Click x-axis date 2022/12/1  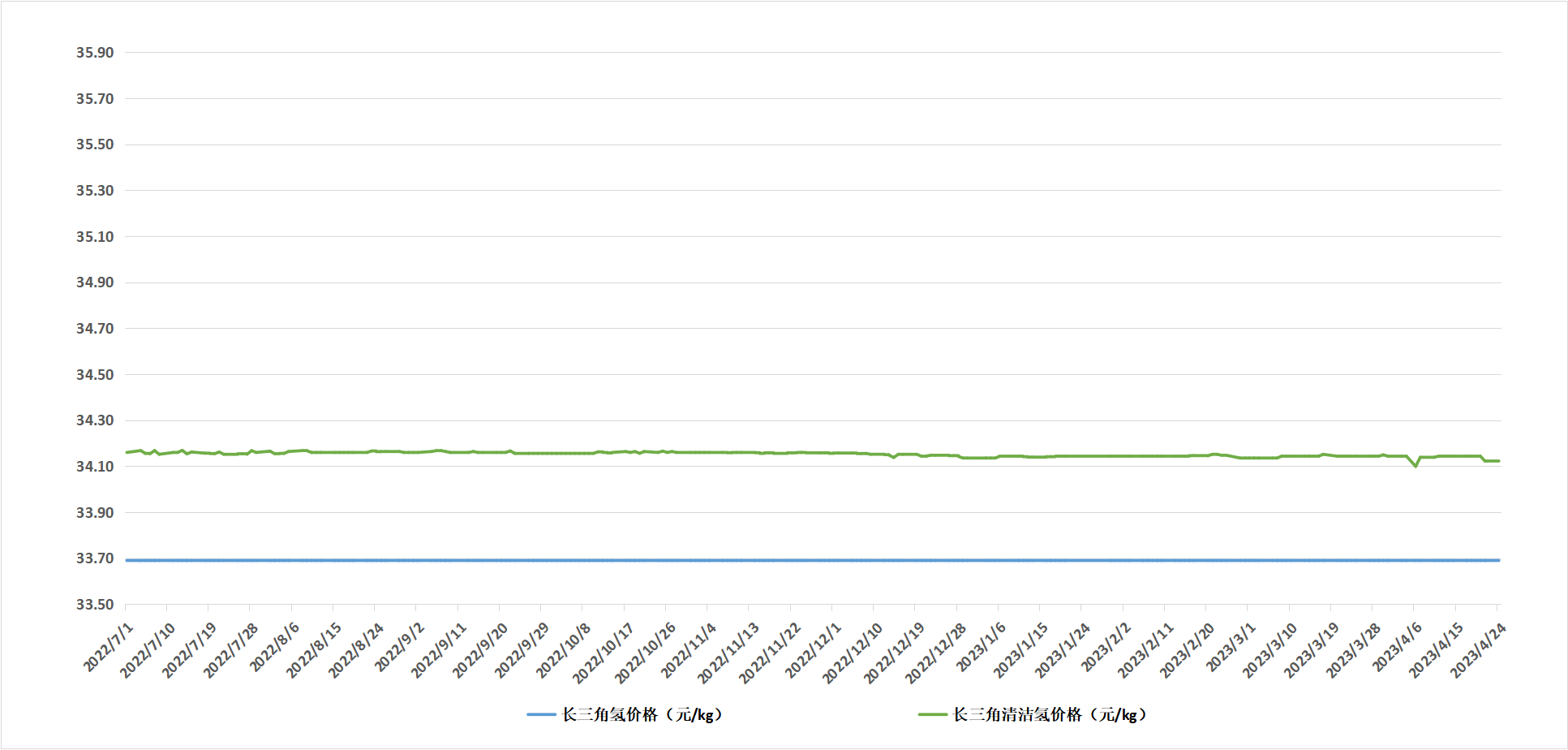coord(814,651)
